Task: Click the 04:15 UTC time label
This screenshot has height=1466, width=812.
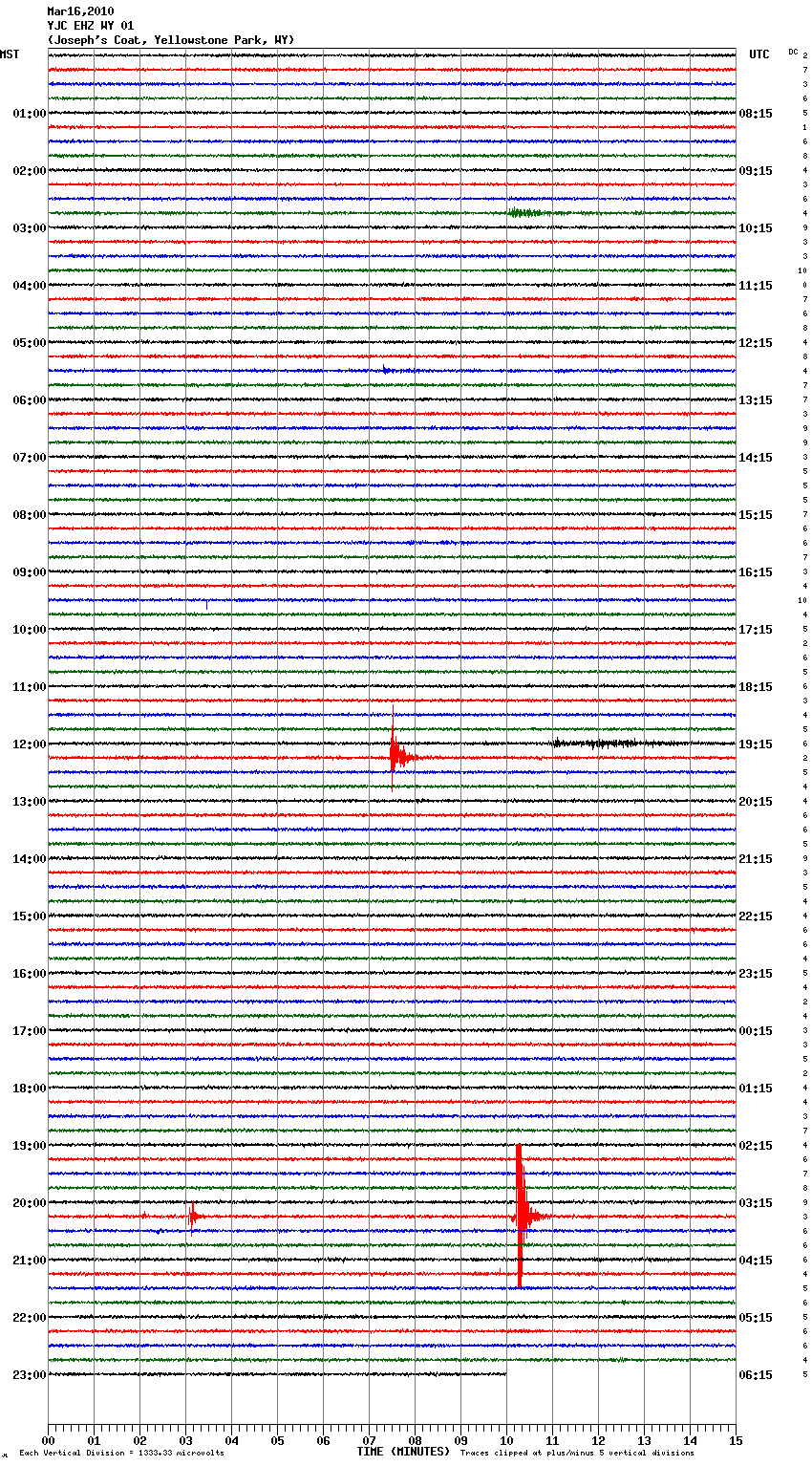Action: click(756, 1261)
